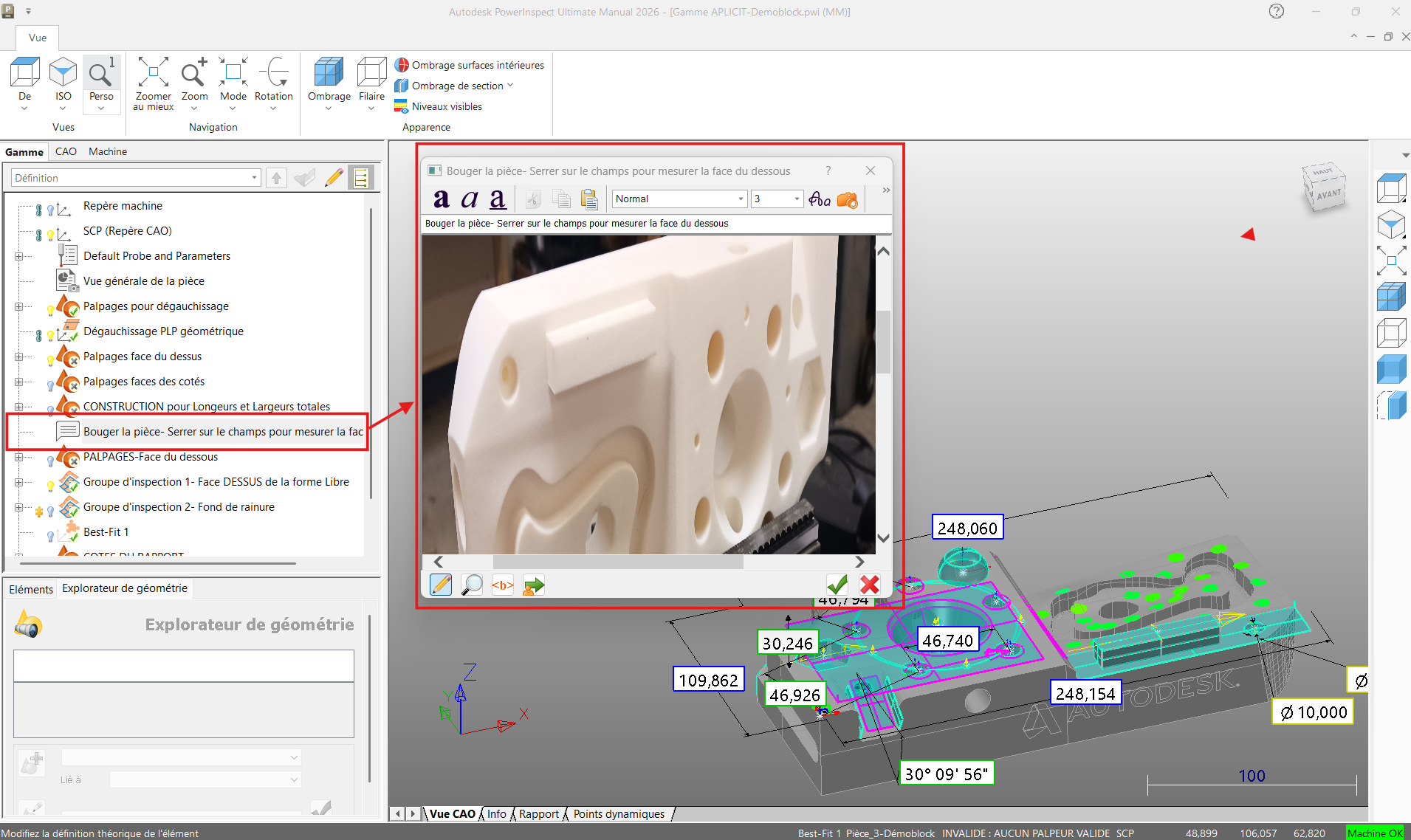
Task: Select the Filaire wireframe icon
Action: pos(371,74)
